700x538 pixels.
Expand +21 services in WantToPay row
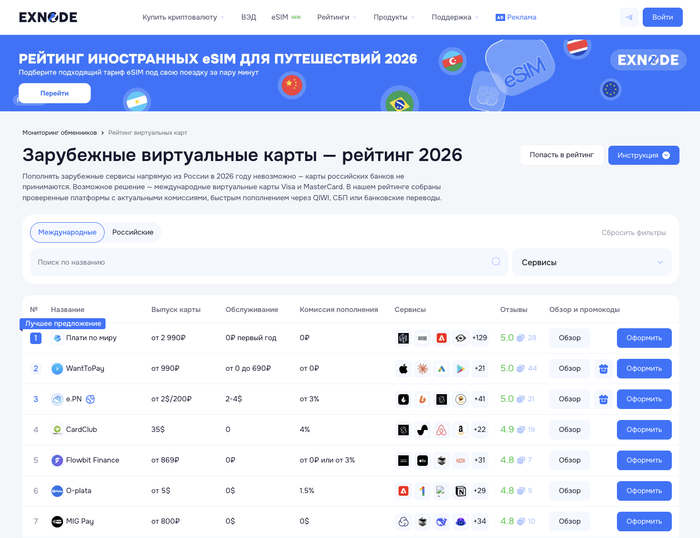[479, 369]
